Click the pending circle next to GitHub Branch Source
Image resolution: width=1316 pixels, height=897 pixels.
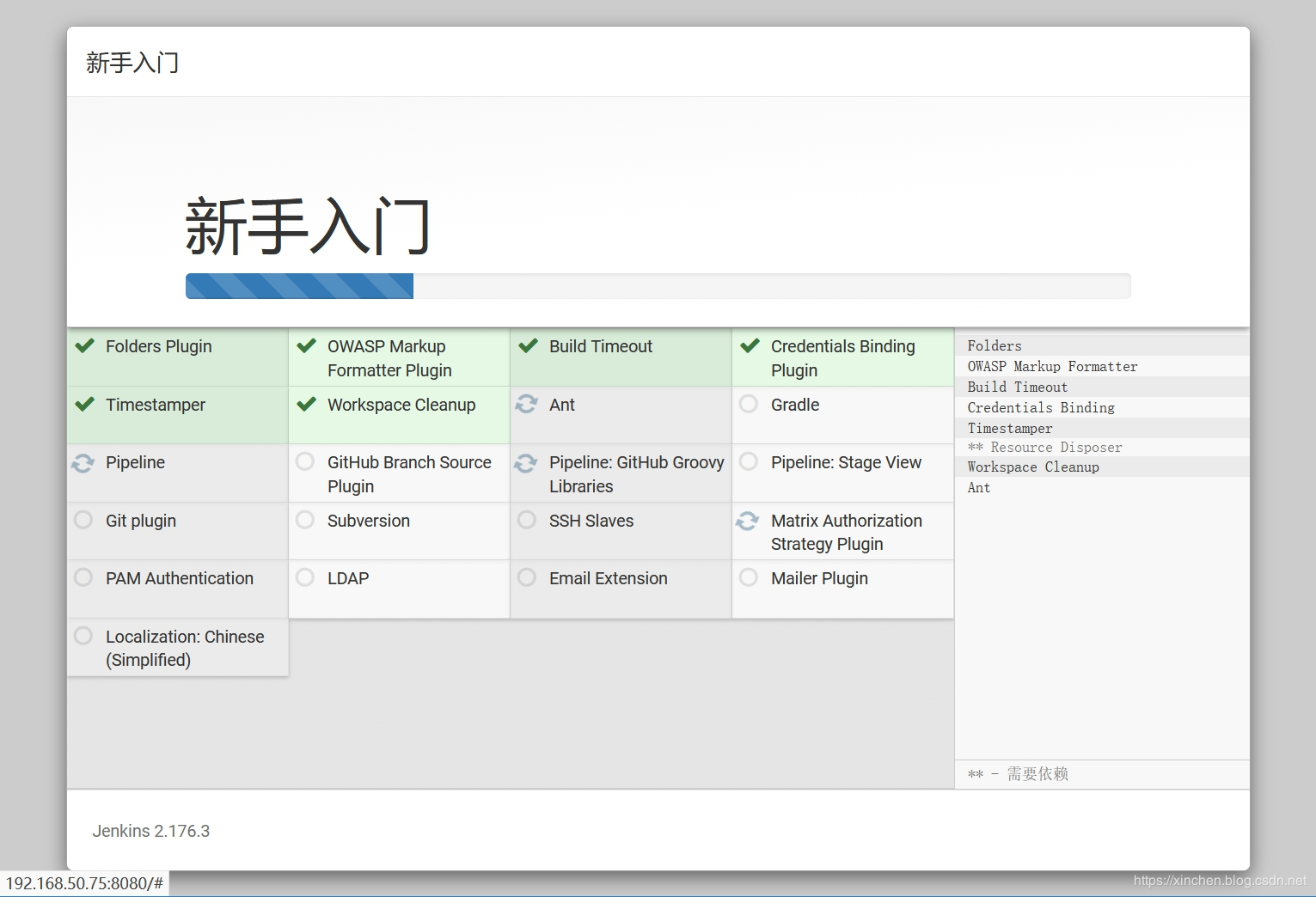[305, 461]
